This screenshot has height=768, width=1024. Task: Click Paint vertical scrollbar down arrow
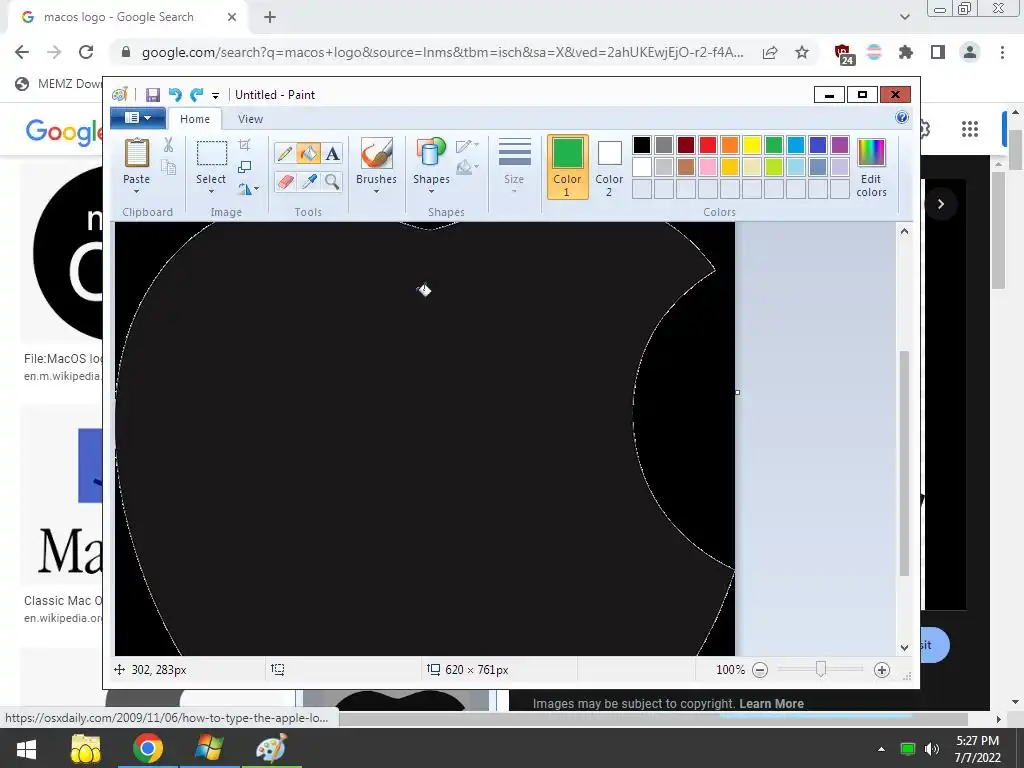904,647
